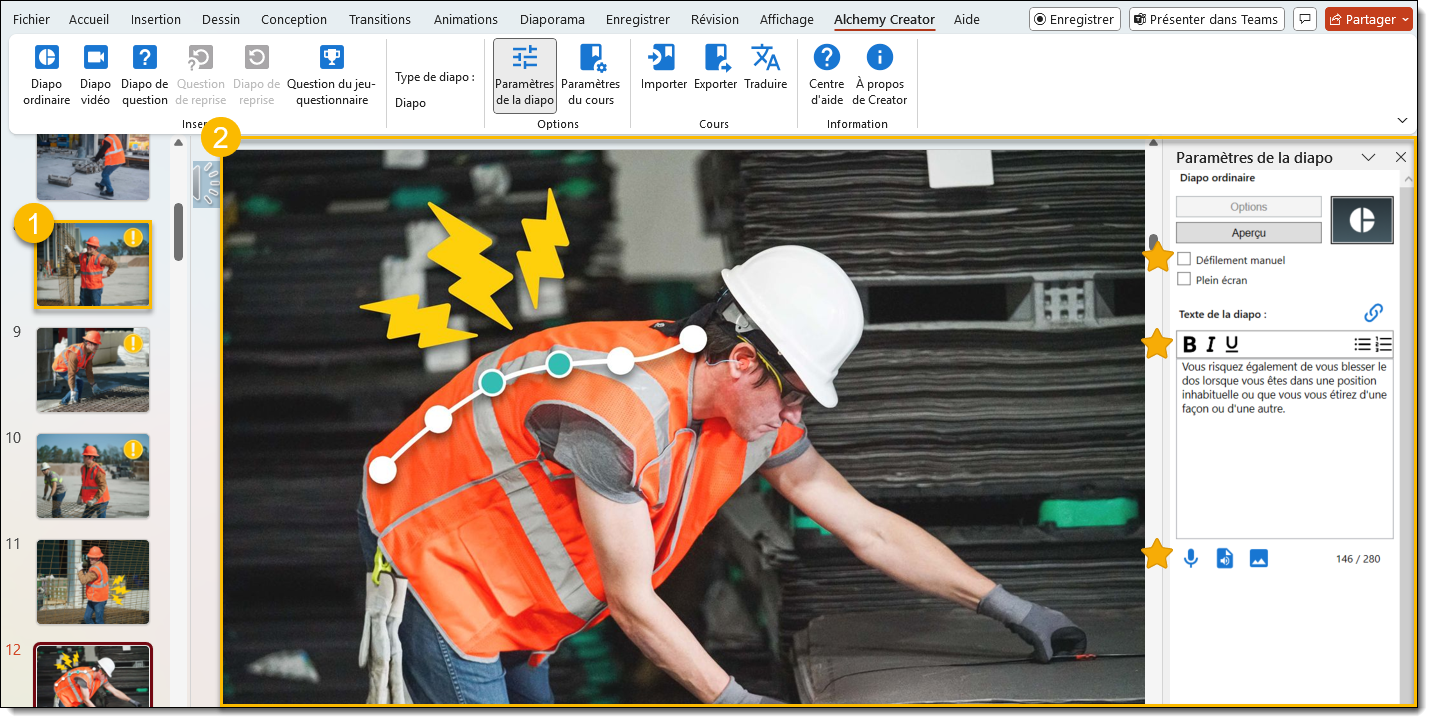Collapse the ribbon using the chevron
The height and width of the screenshot is (723, 1433).
pos(1402,119)
